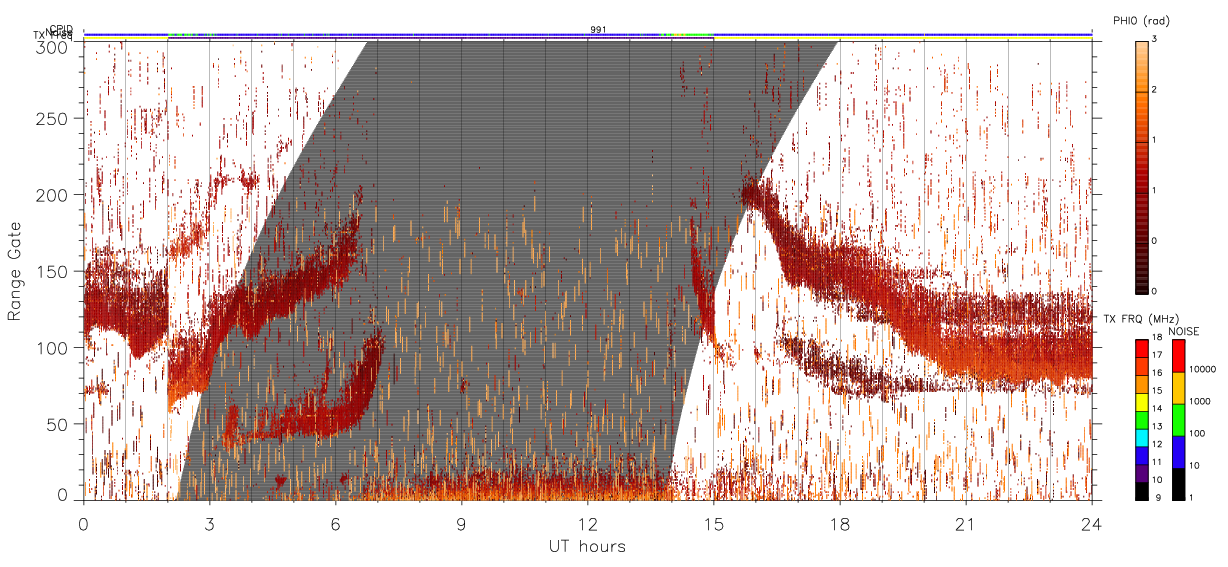1228x567 pixels.
Task: Pick the yellow swatch in TX FRQ legend
Action: (x=1141, y=403)
